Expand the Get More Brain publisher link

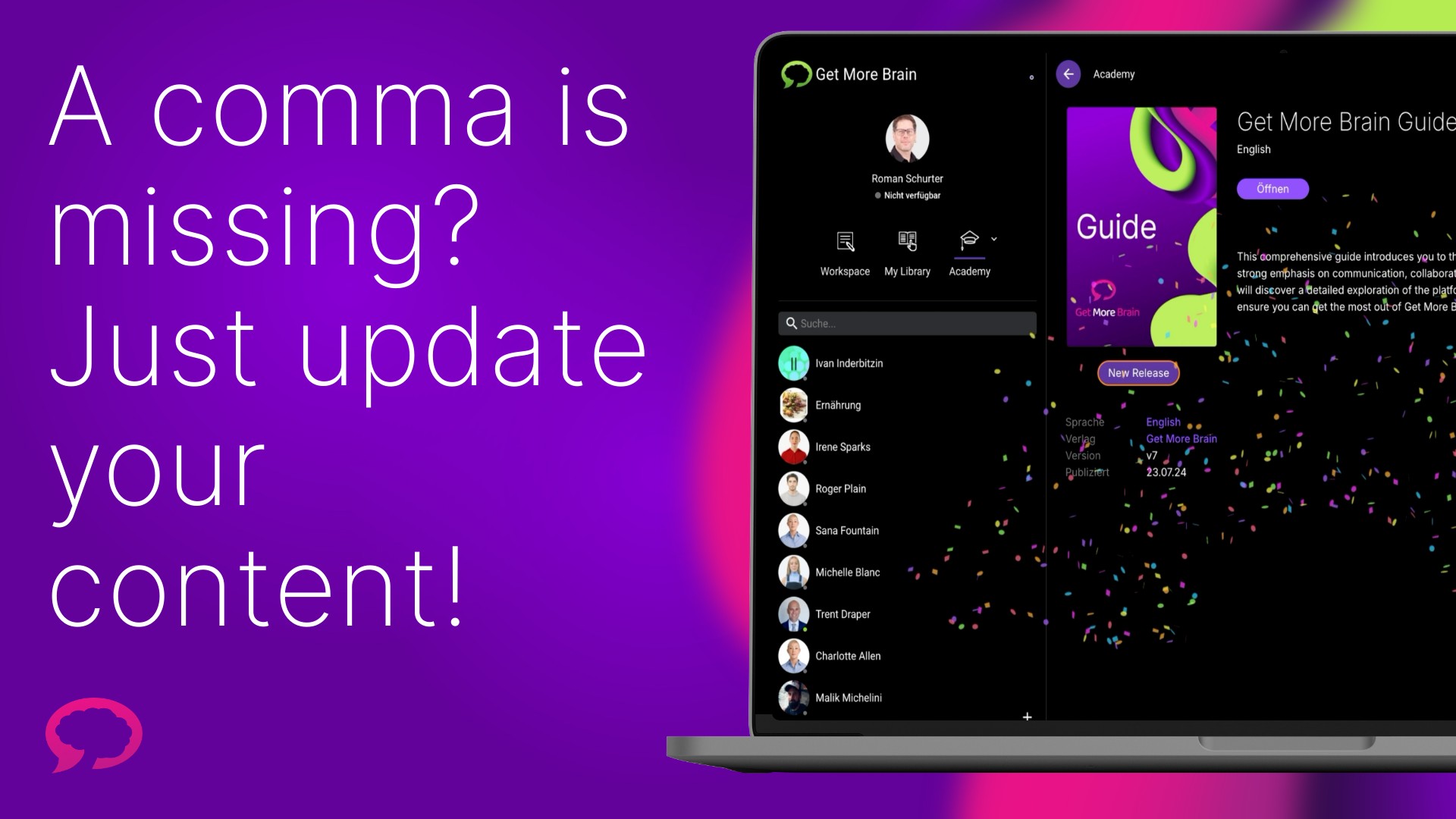tap(1181, 439)
